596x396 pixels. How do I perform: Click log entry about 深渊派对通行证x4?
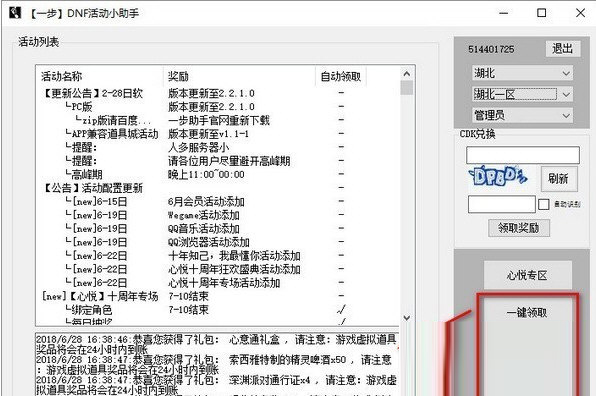click(217, 385)
